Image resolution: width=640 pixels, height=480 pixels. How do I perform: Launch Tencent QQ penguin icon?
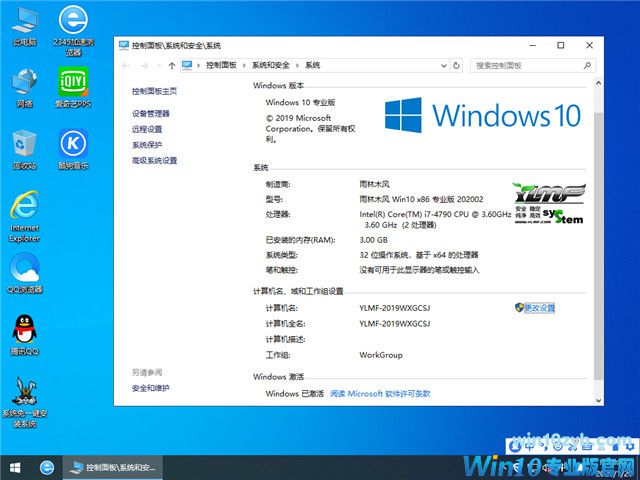pos(24,335)
